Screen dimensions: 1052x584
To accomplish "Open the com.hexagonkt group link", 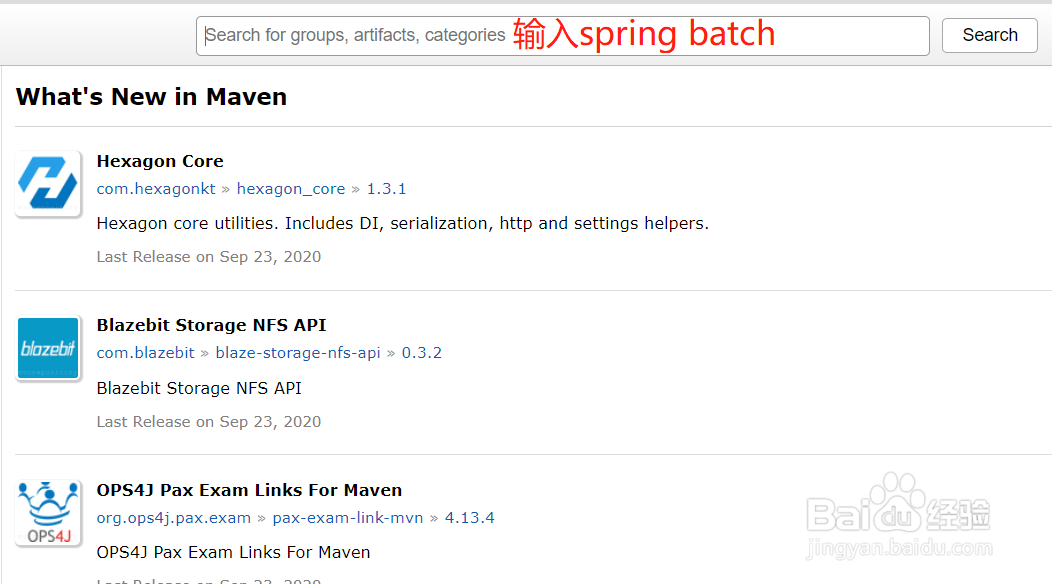I will coord(156,189).
